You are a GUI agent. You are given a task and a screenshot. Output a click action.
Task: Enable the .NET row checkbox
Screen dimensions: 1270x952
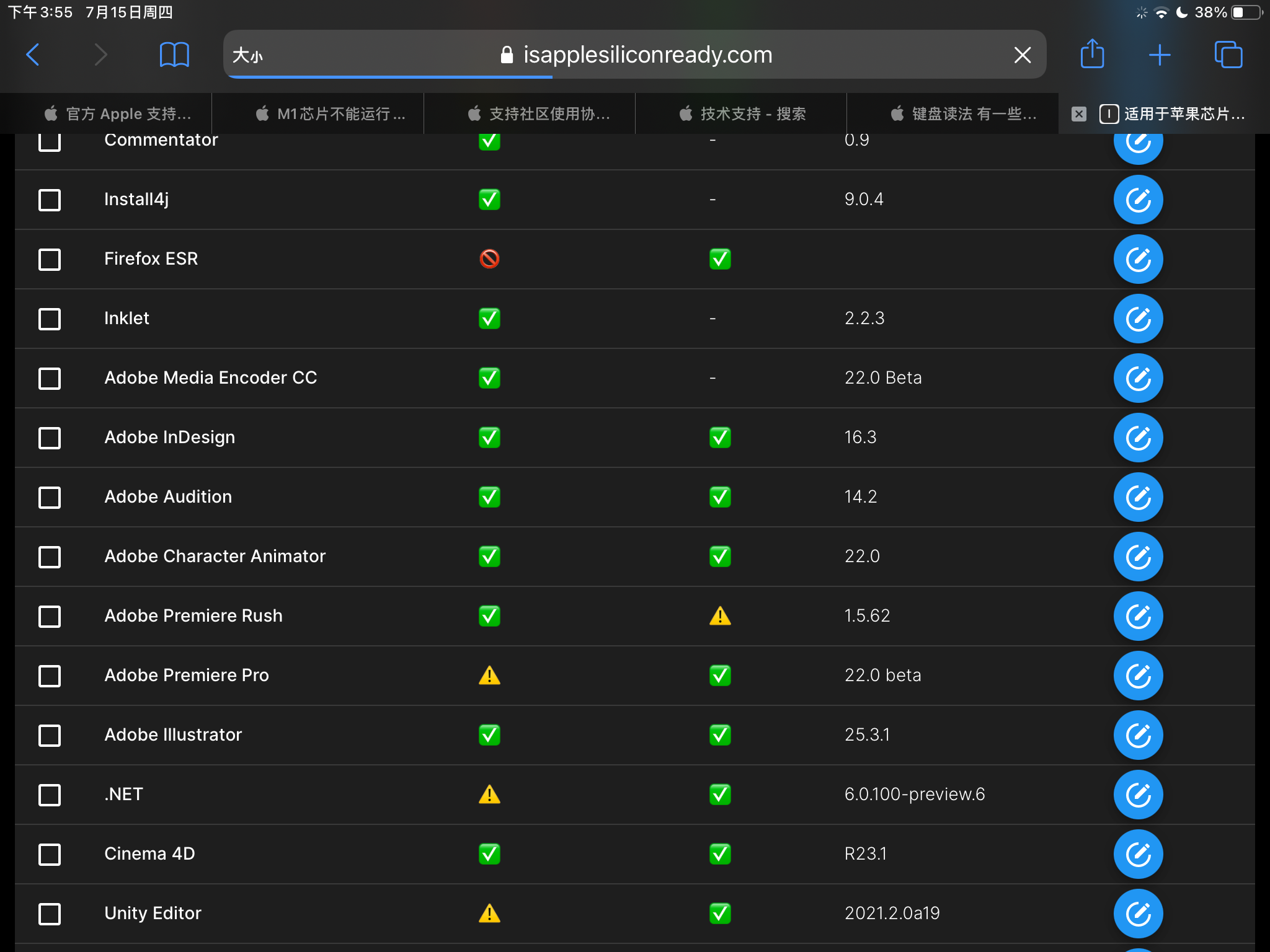(x=50, y=795)
